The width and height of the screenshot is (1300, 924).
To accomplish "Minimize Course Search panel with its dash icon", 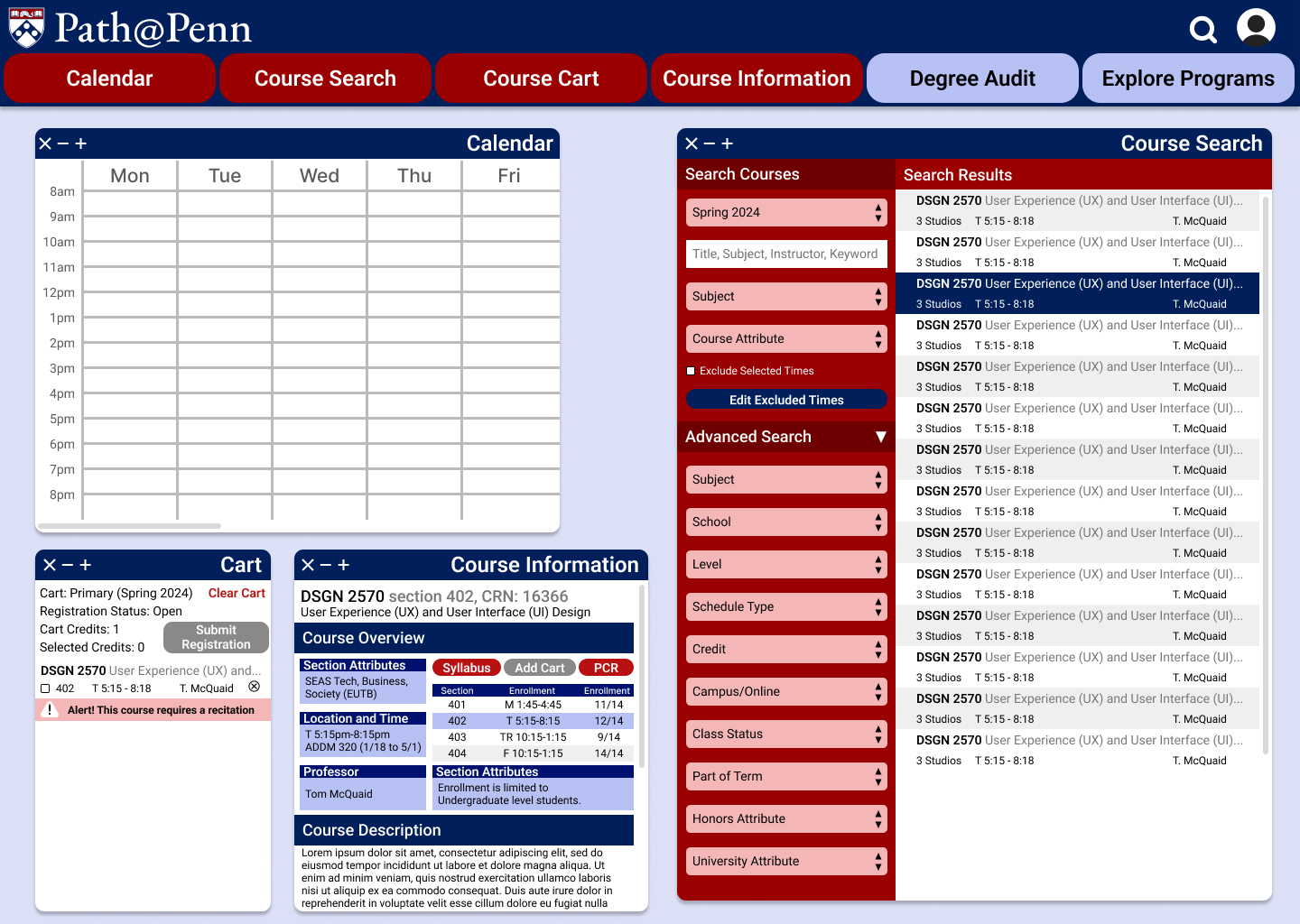I will [x=710, y=143].
